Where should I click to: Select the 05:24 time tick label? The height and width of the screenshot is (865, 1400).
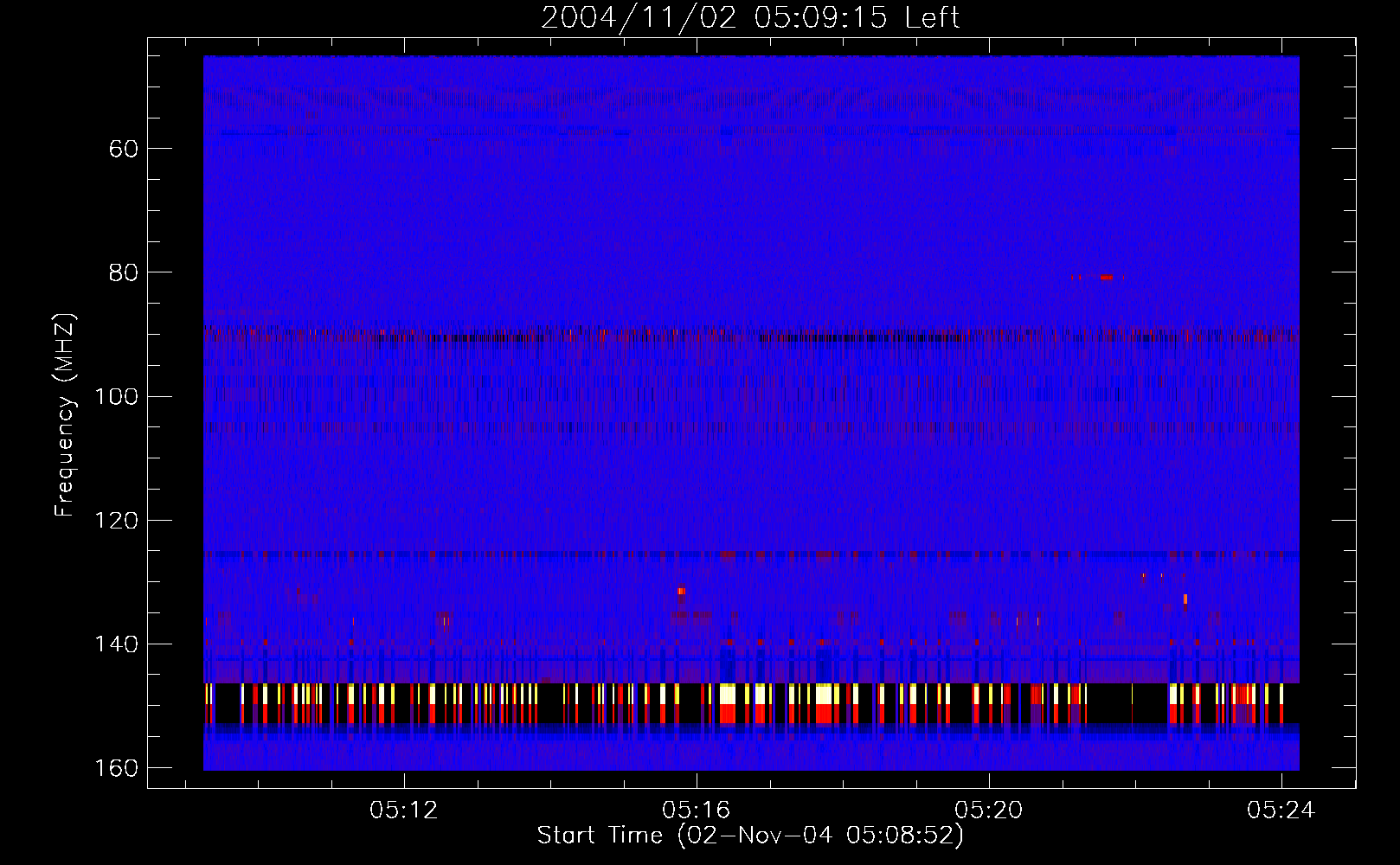pos(1281,810)
